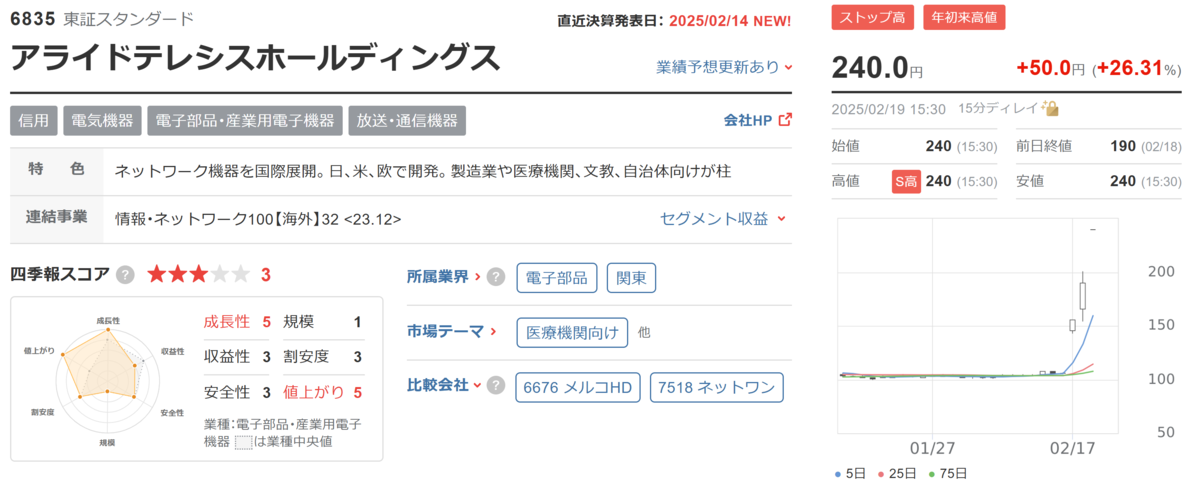Click the 5日 moving average legend
Screen dimensions: 1200x485
click(850, 473)
